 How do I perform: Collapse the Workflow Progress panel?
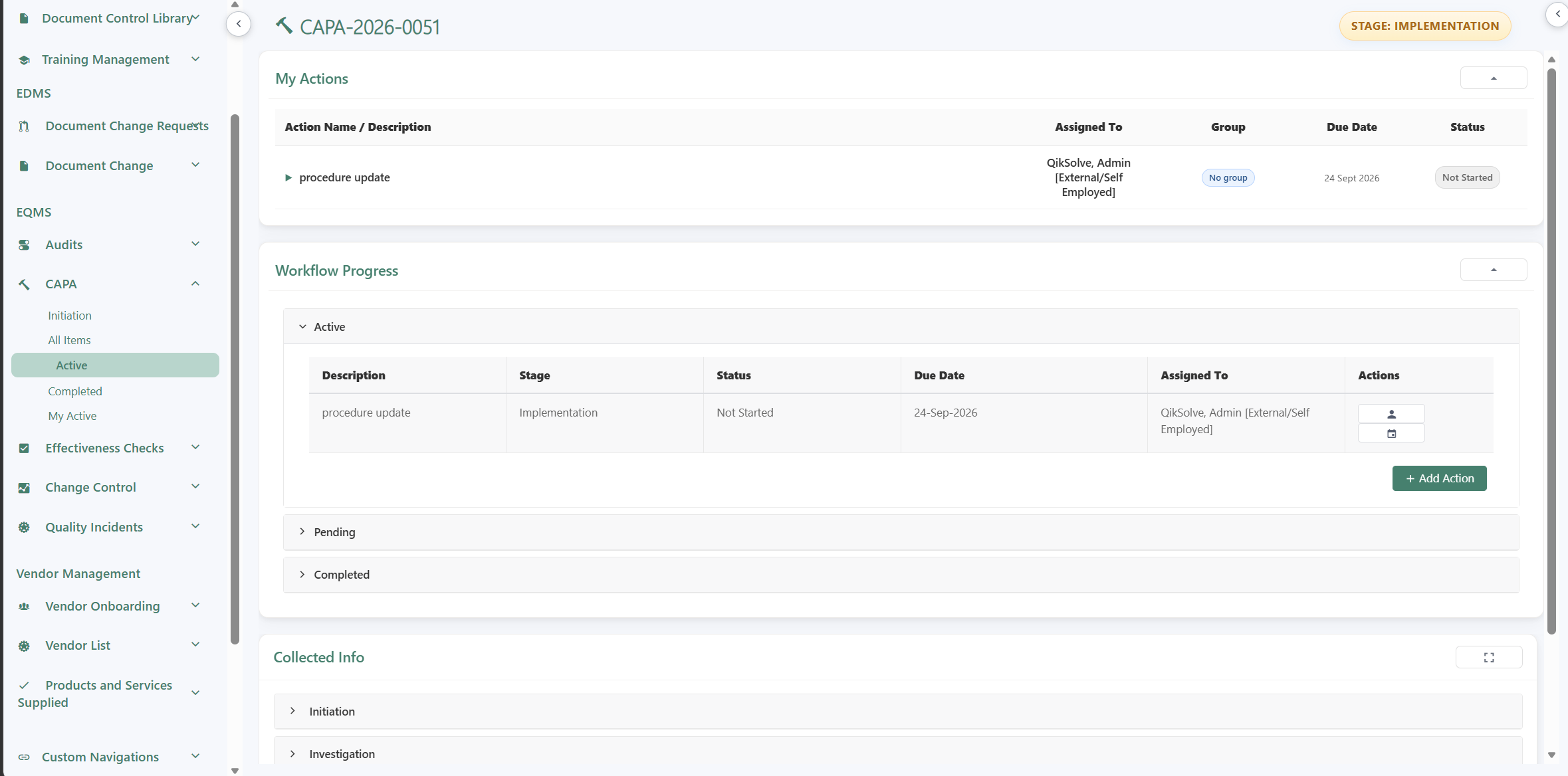click(x=1493, y=270)
